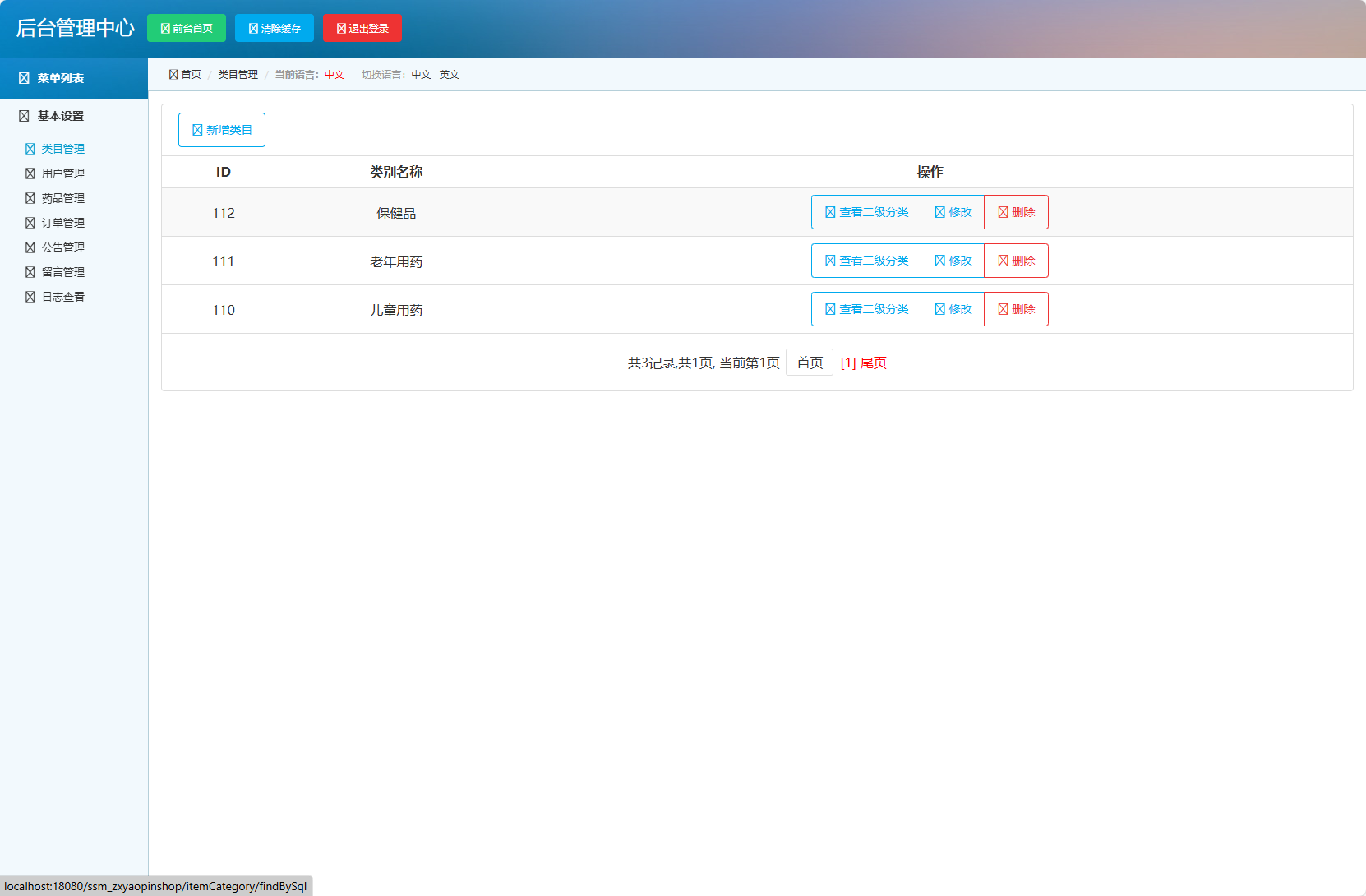Click the 前台首页 green button
Image resolution: width=1366 pixels, height=896 pixels.
coord(187,28)
